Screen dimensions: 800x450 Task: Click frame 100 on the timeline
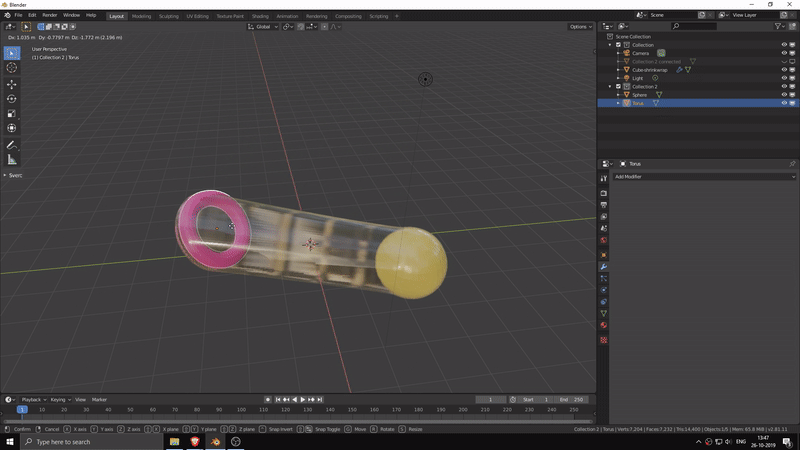pos(241,410)
